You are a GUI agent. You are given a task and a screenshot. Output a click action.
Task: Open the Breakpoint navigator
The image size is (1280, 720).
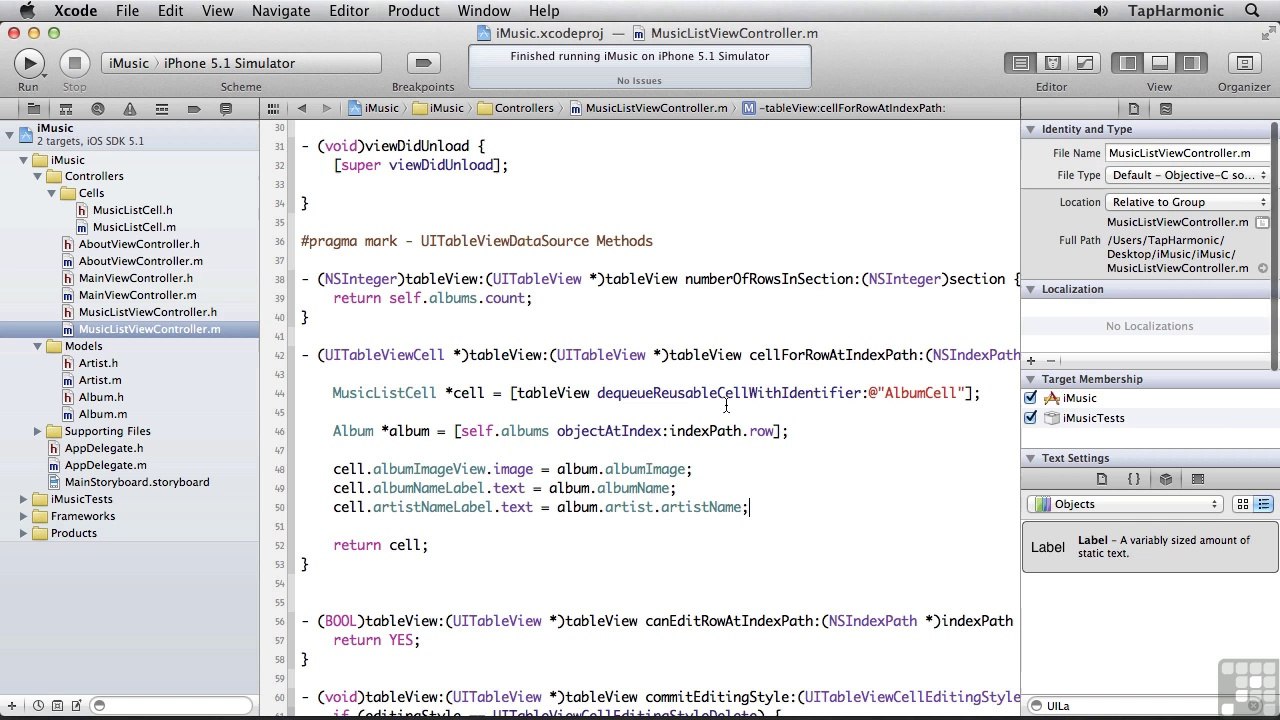(x=193, y=108)
